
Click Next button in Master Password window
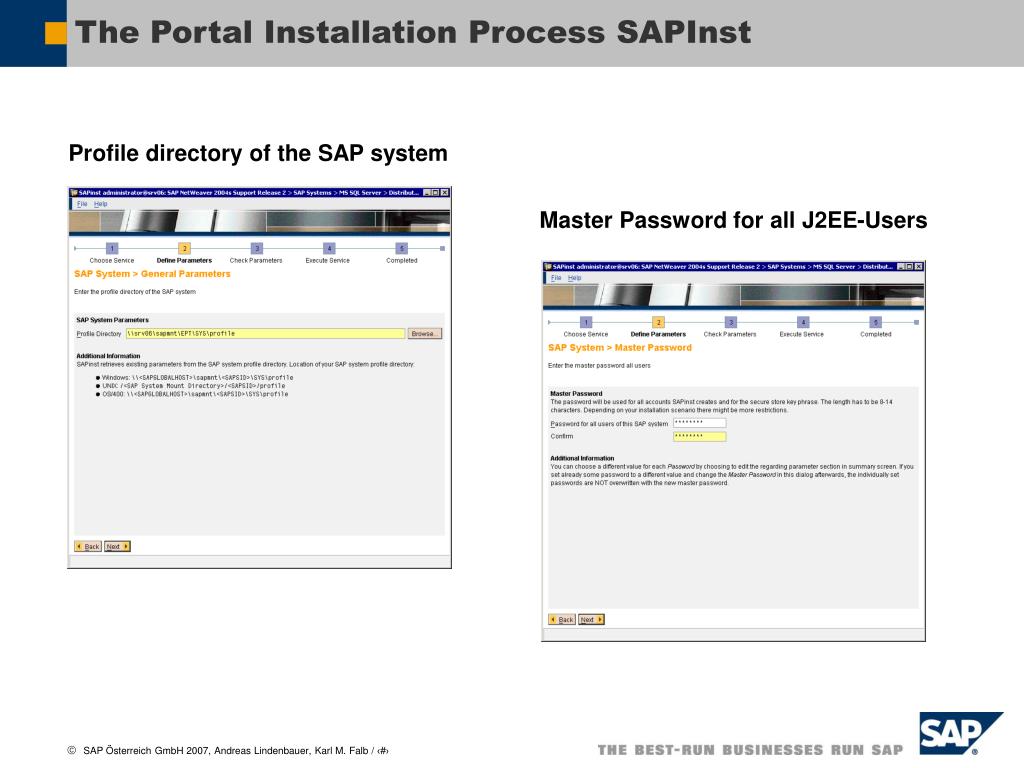[x=592, y=619]
